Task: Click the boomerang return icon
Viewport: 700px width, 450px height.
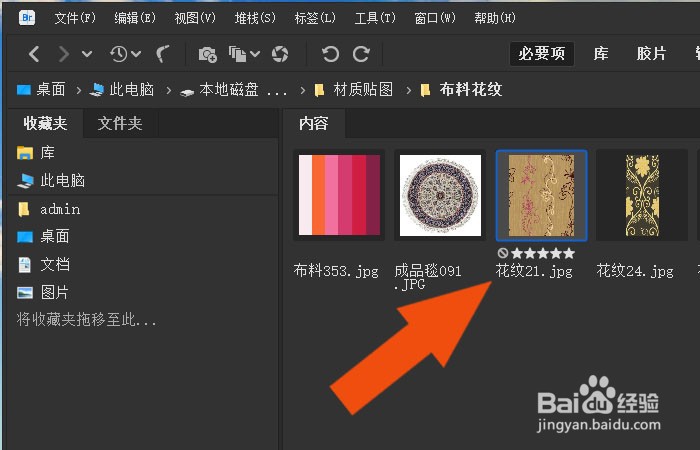Action: coord(163,54)
